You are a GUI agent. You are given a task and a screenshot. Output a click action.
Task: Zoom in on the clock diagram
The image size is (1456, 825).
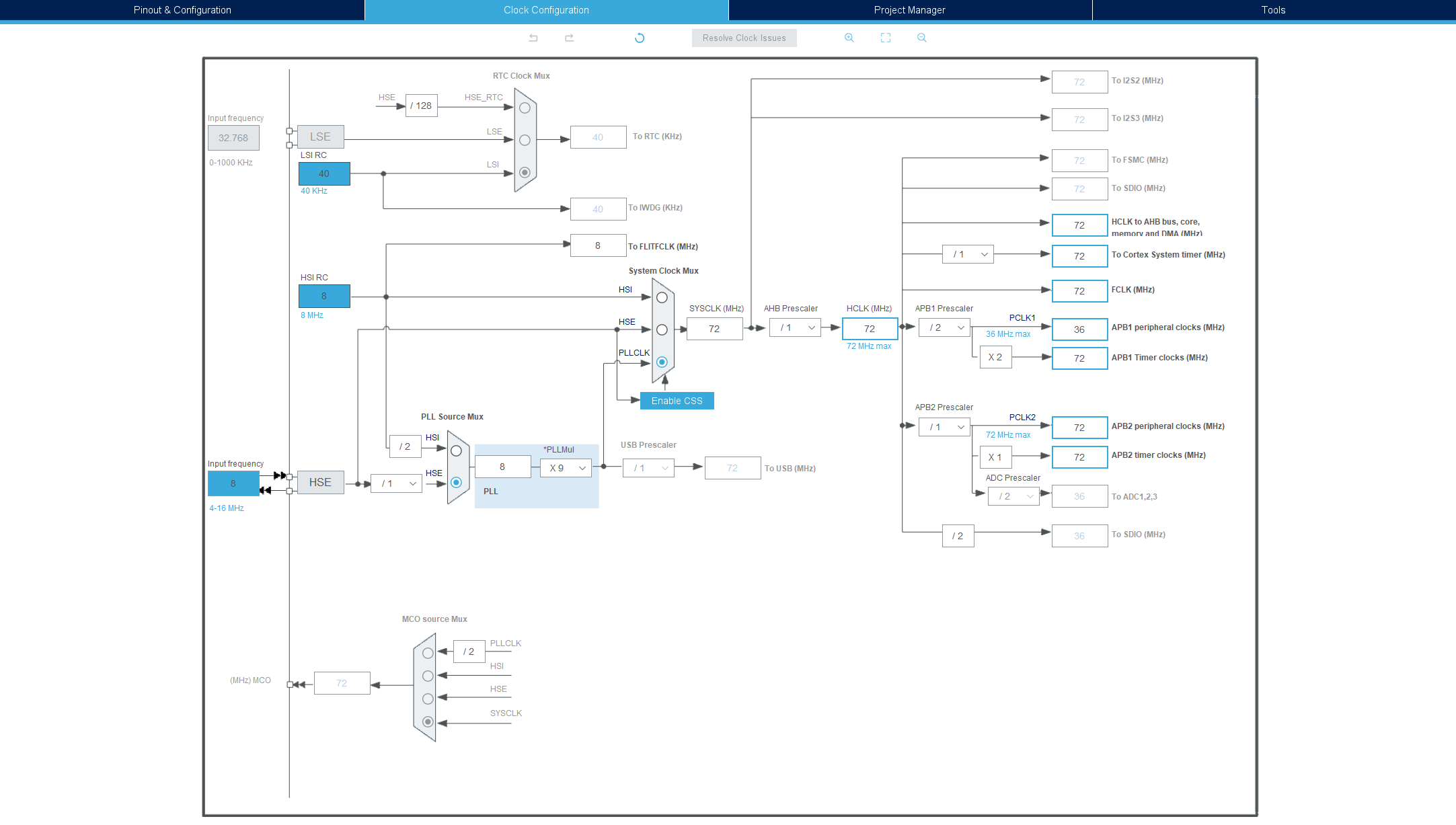(849, 38)
